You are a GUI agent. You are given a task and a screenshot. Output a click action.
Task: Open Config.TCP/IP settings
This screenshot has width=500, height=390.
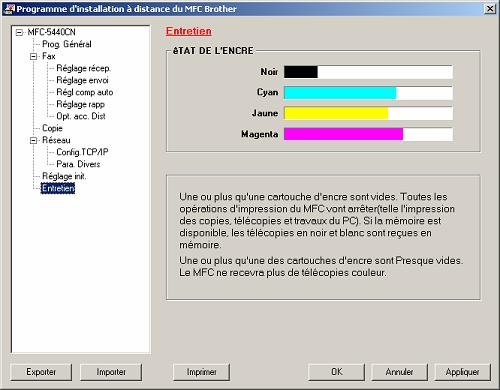coord(82,152)
